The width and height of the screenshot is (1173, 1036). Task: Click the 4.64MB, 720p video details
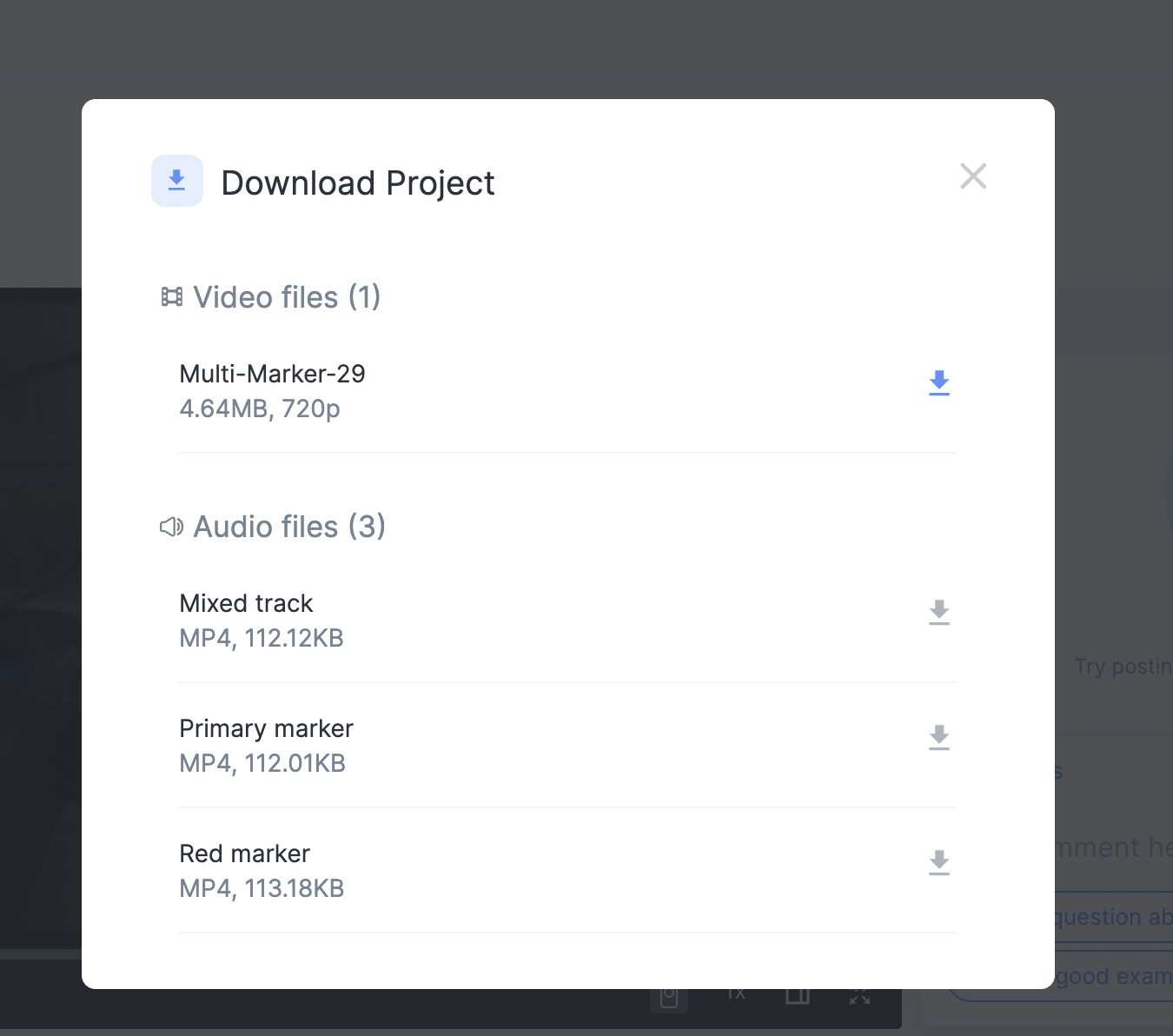pos(259,408)
